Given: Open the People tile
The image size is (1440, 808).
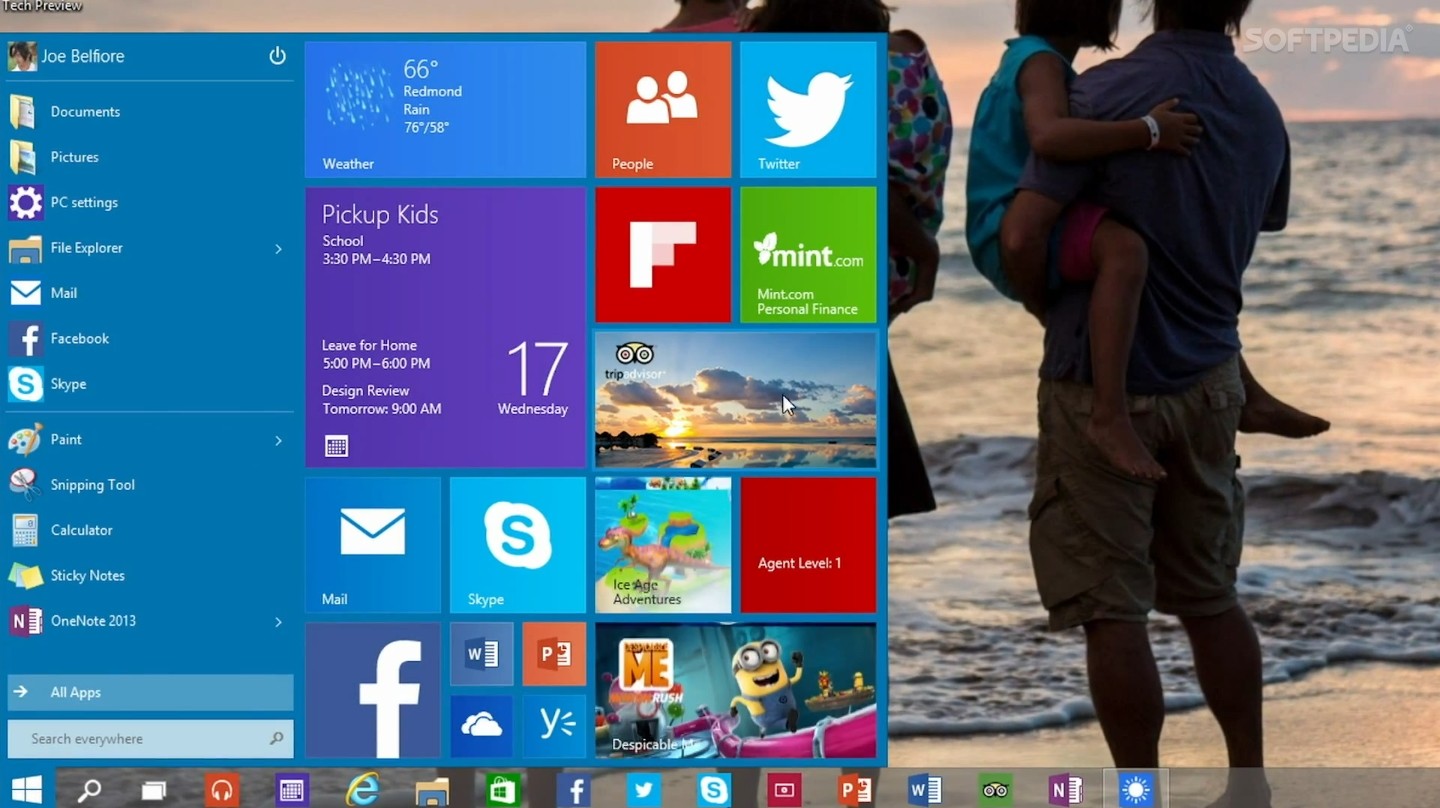Looking at the screenshot, I should pos(663,110).
